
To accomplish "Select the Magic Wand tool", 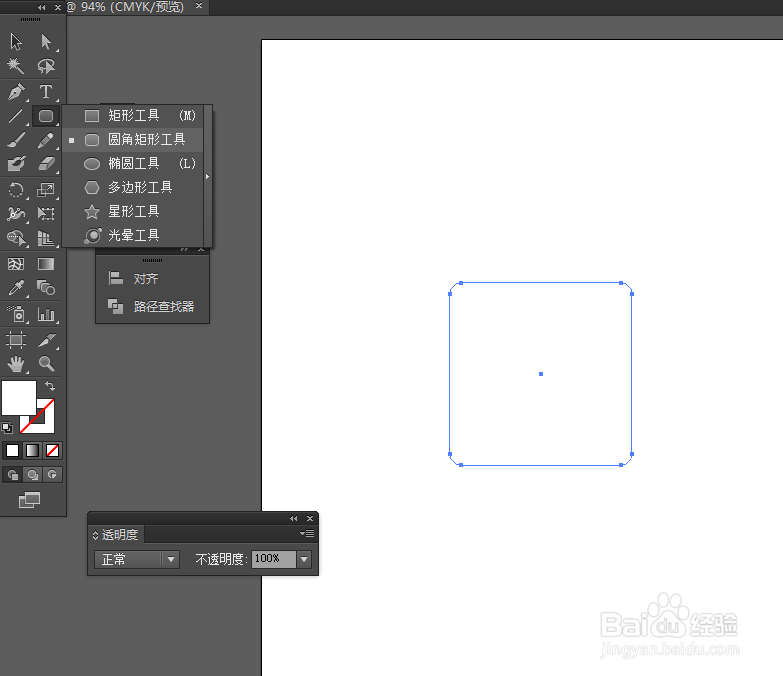I will [x=16, y=65].
